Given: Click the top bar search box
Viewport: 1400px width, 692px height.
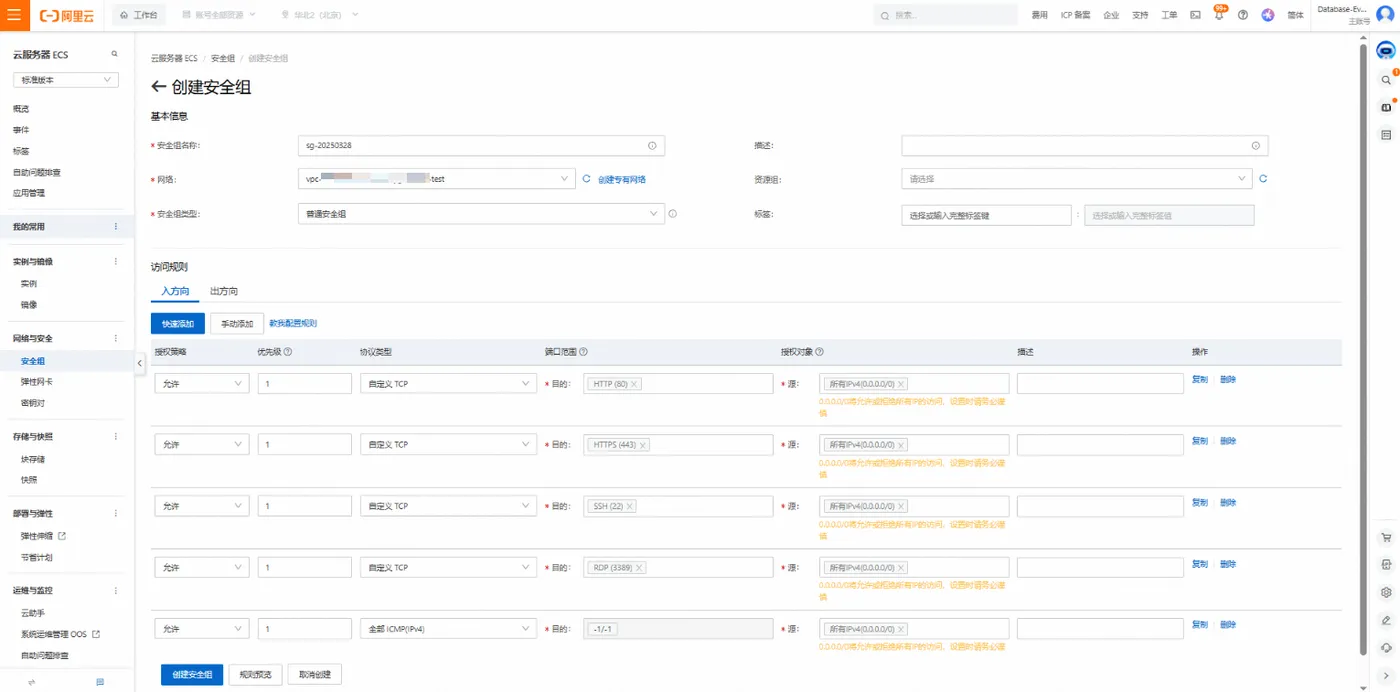Looking at the screenshot, I should click(x=945, y=15).
